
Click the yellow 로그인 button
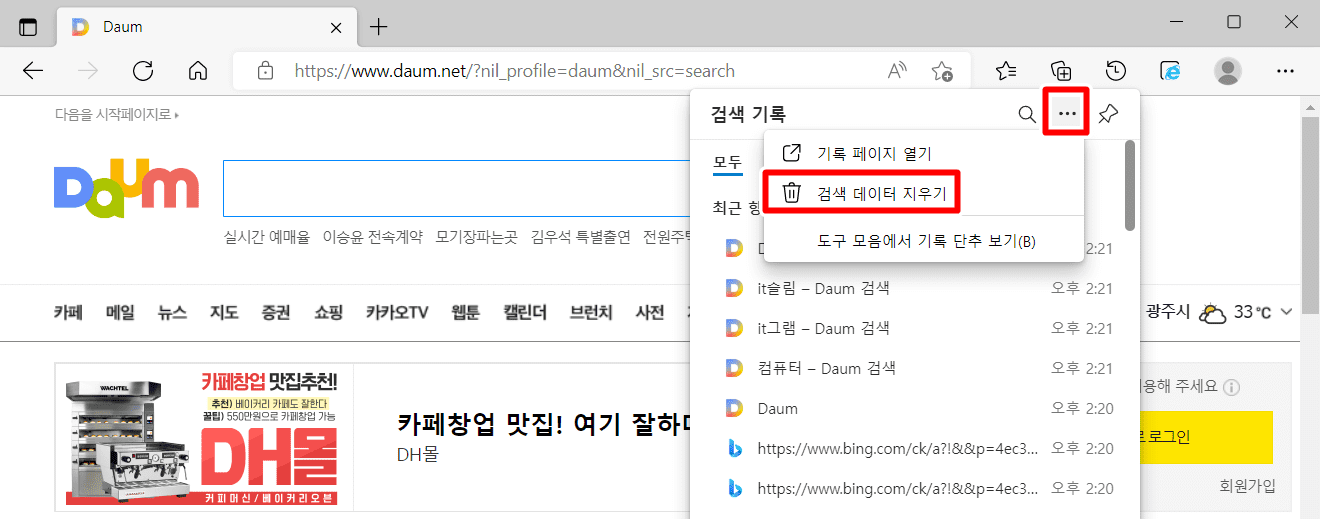[1206, 438]
